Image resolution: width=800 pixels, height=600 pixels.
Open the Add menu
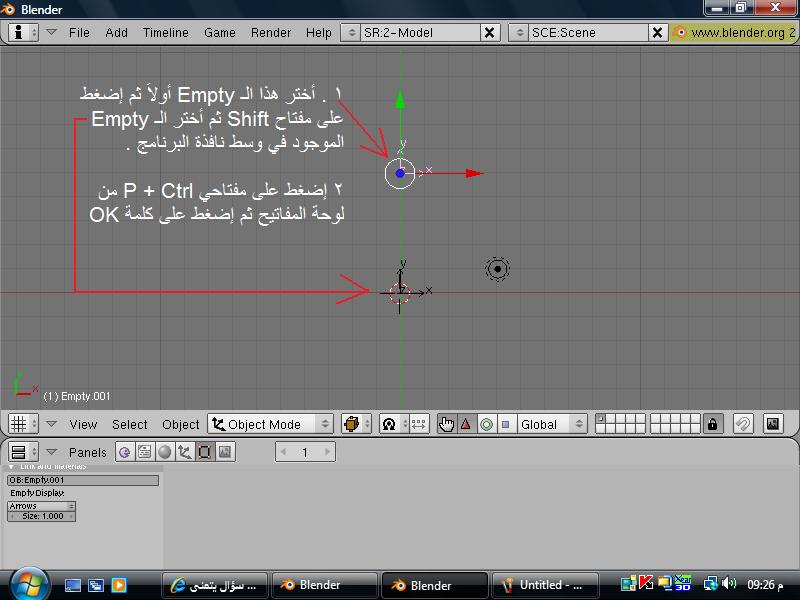click(116, 33)
